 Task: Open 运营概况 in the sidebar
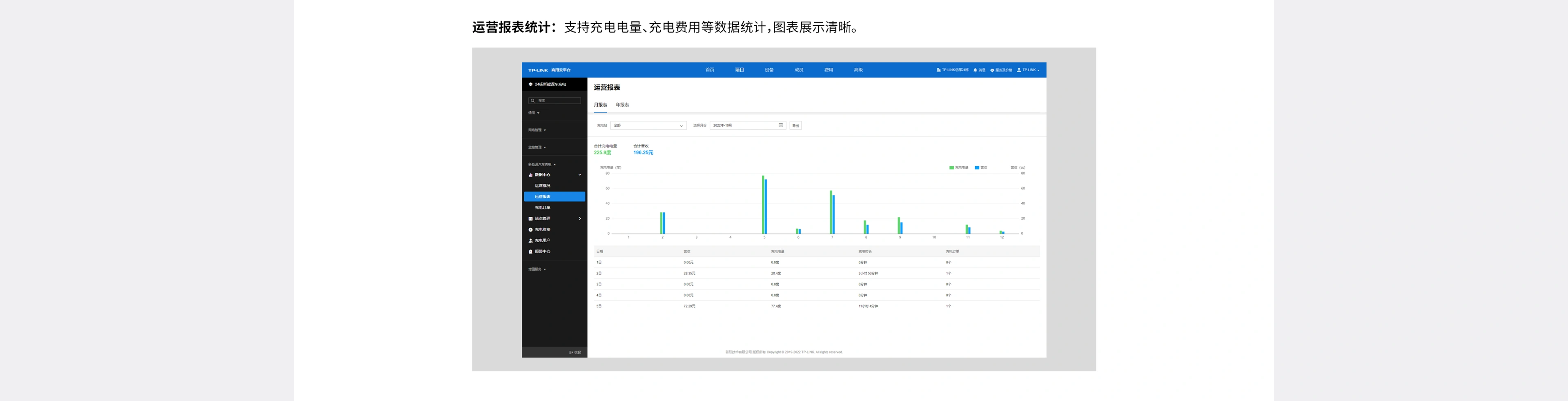click(x=542, y=185)
